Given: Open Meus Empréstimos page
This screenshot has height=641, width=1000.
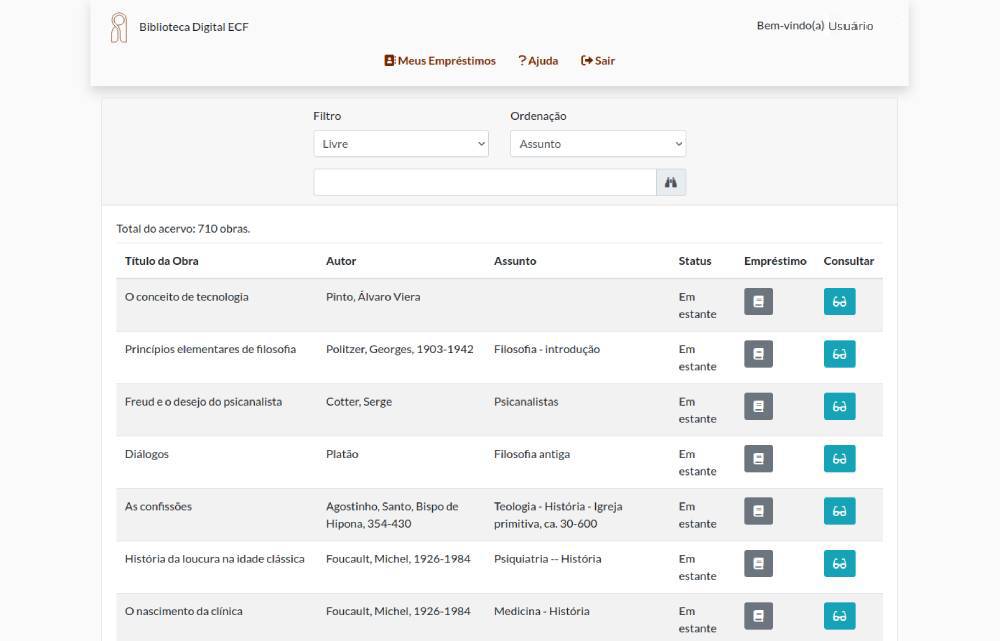Looking at the screenshot, I should click(439, 61).
